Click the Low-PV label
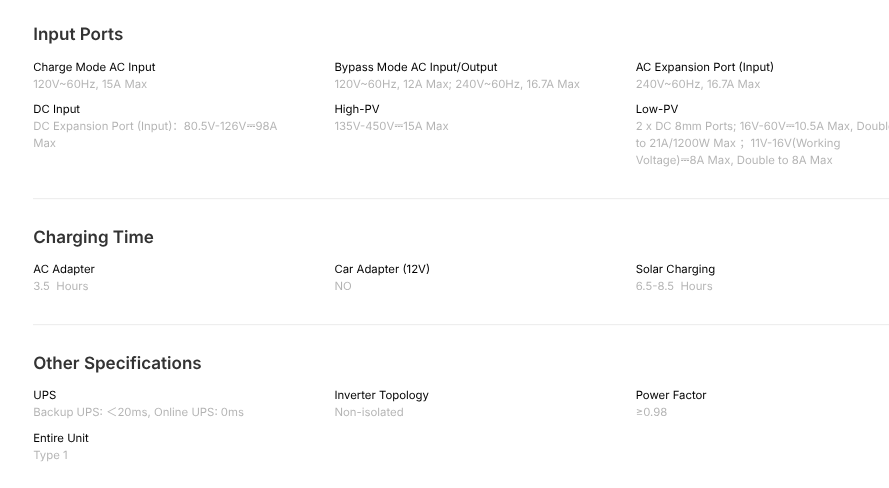The image size is (889, 488). (656, 109)
